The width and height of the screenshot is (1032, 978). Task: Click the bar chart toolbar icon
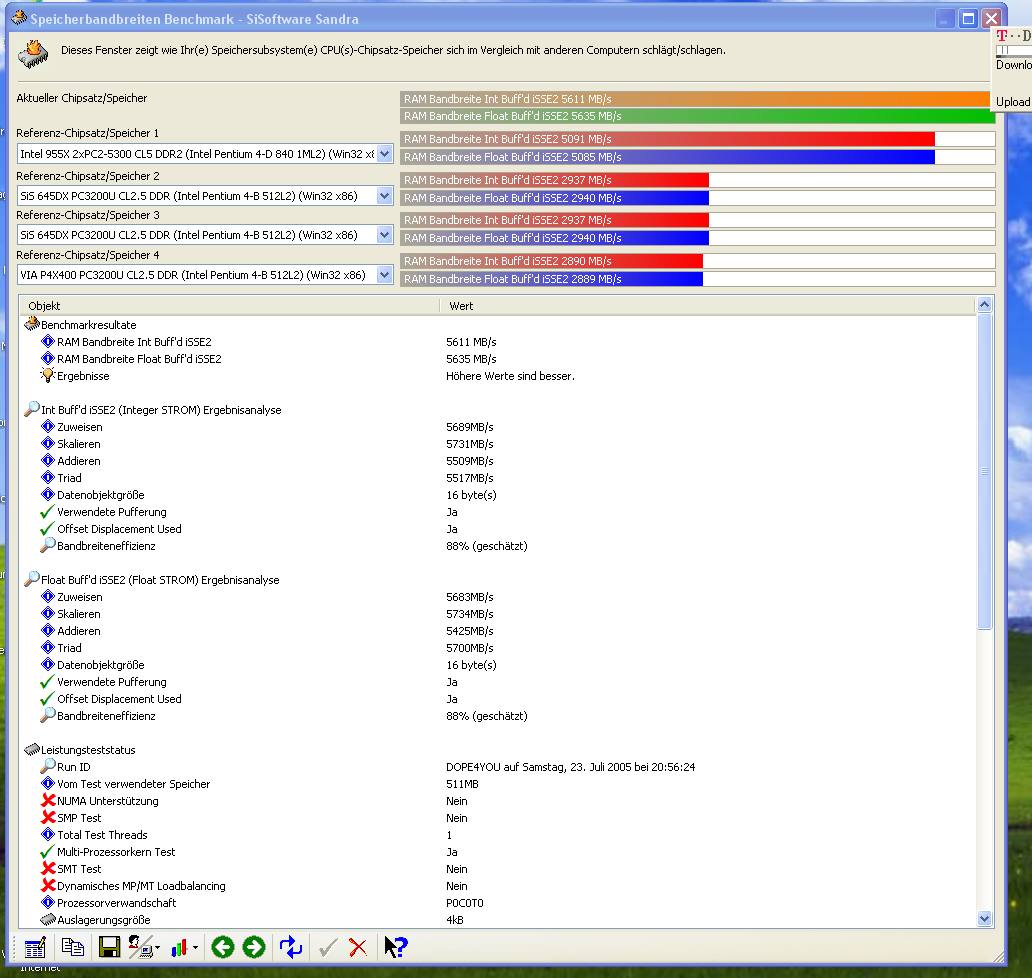pos(178,948)
